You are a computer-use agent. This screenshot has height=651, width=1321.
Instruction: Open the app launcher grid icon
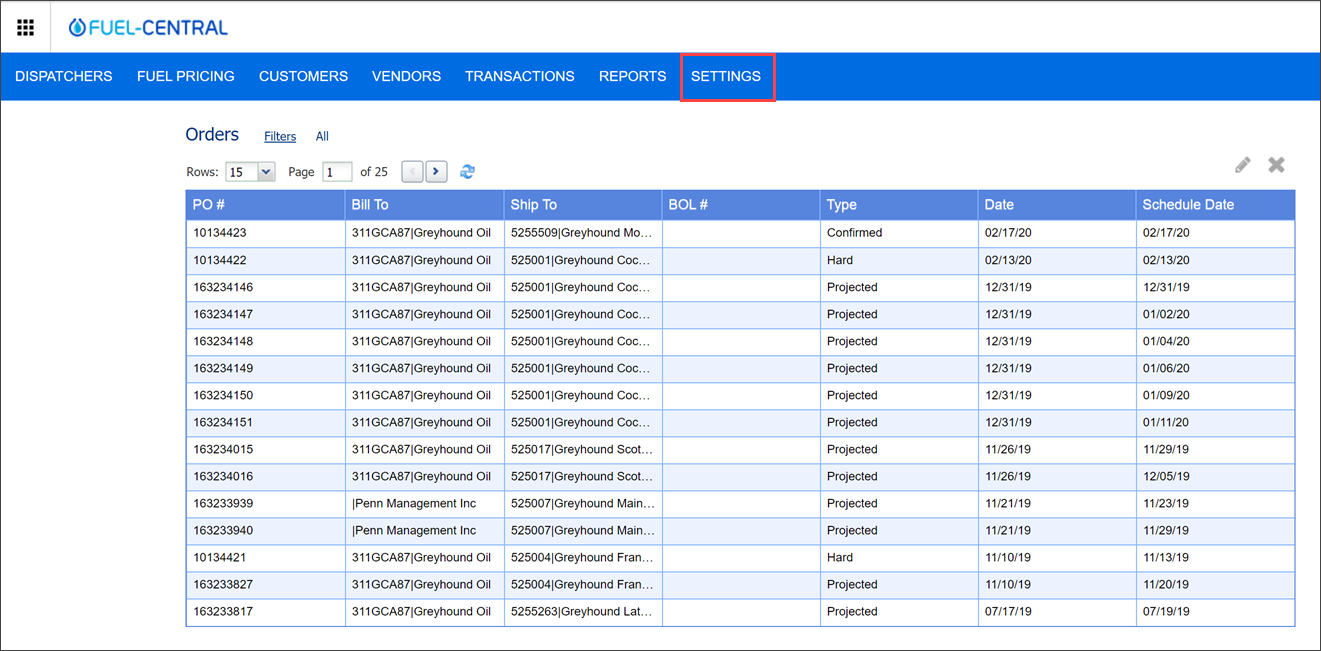tap(26, 28)
